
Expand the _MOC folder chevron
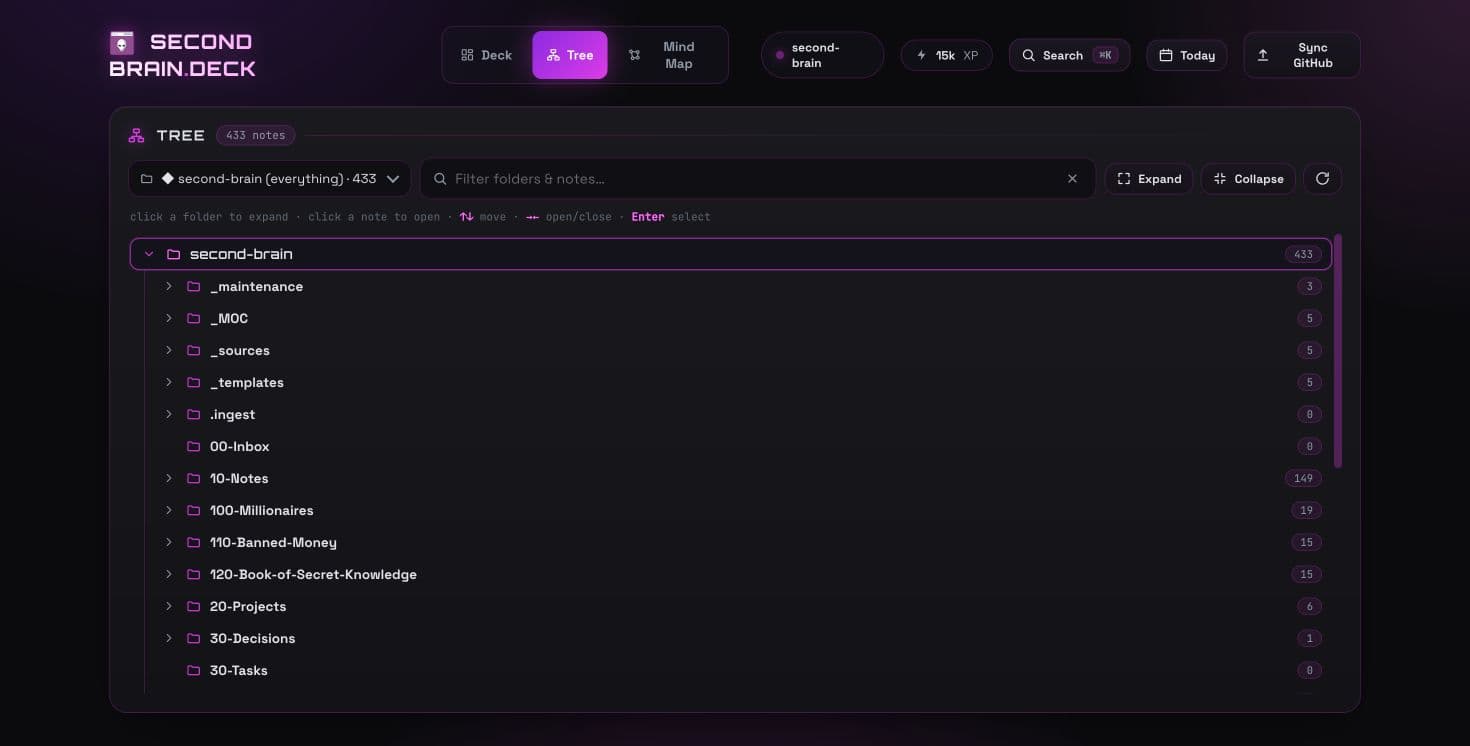coord(169,318)
